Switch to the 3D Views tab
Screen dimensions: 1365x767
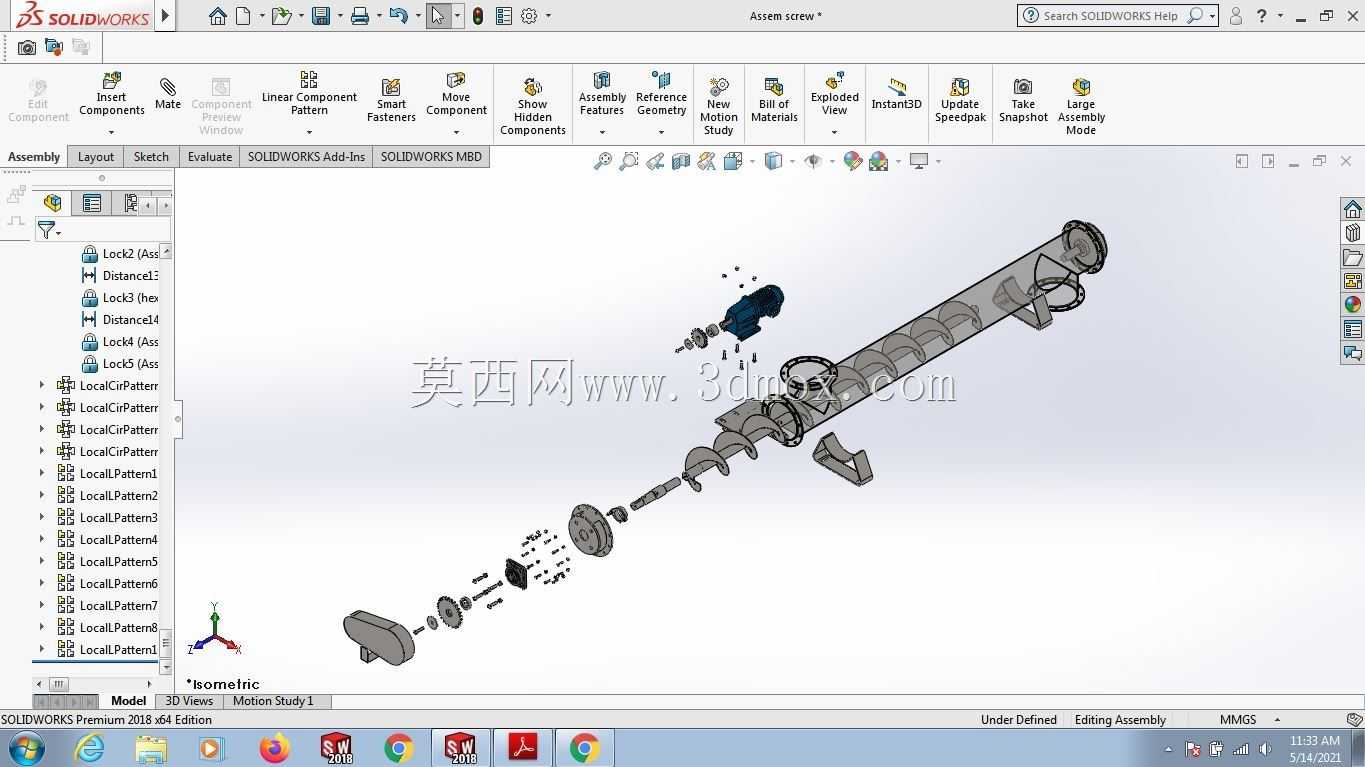(189, 701)
